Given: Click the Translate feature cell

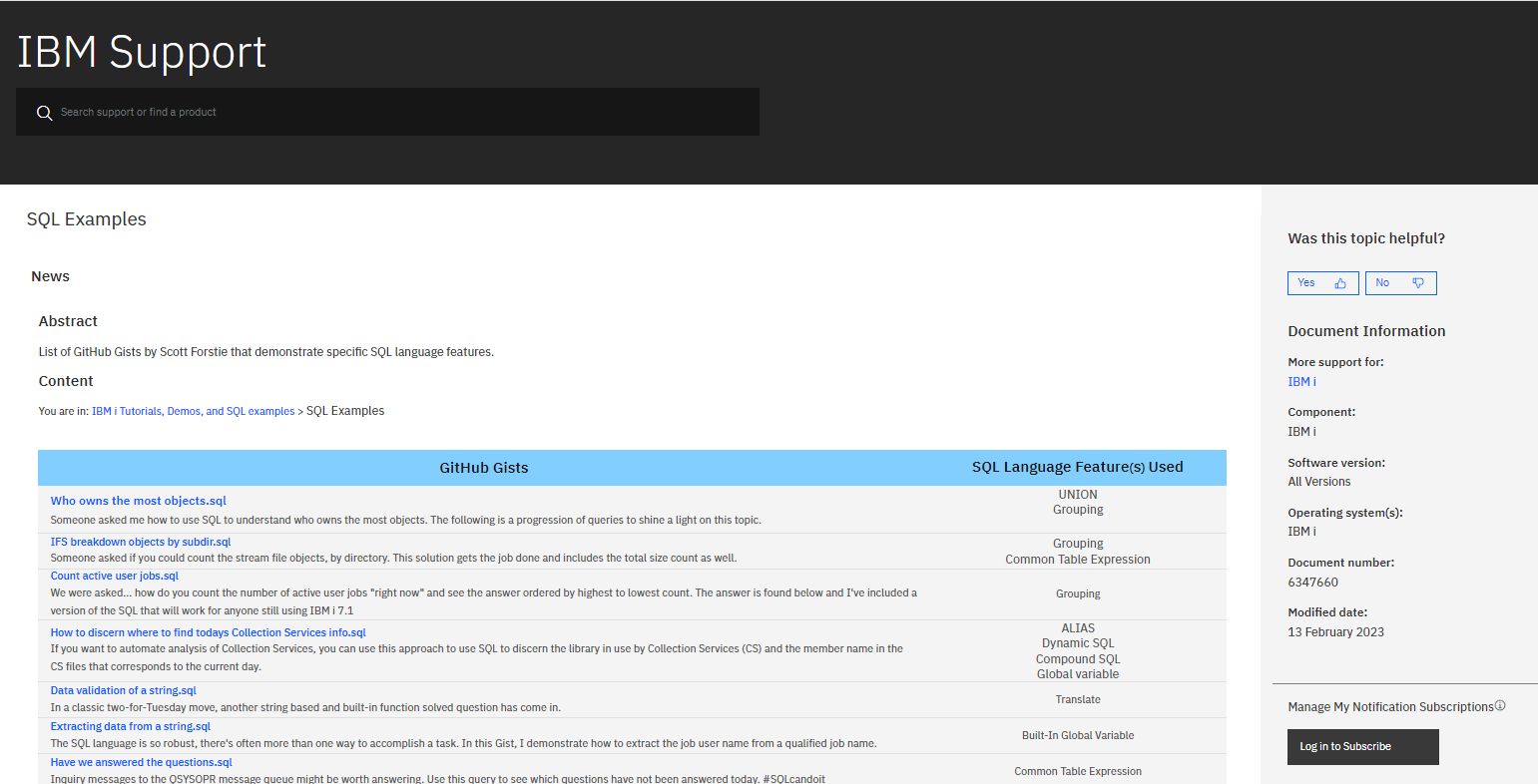Looking at the screenshot, I should point(1078,699).
